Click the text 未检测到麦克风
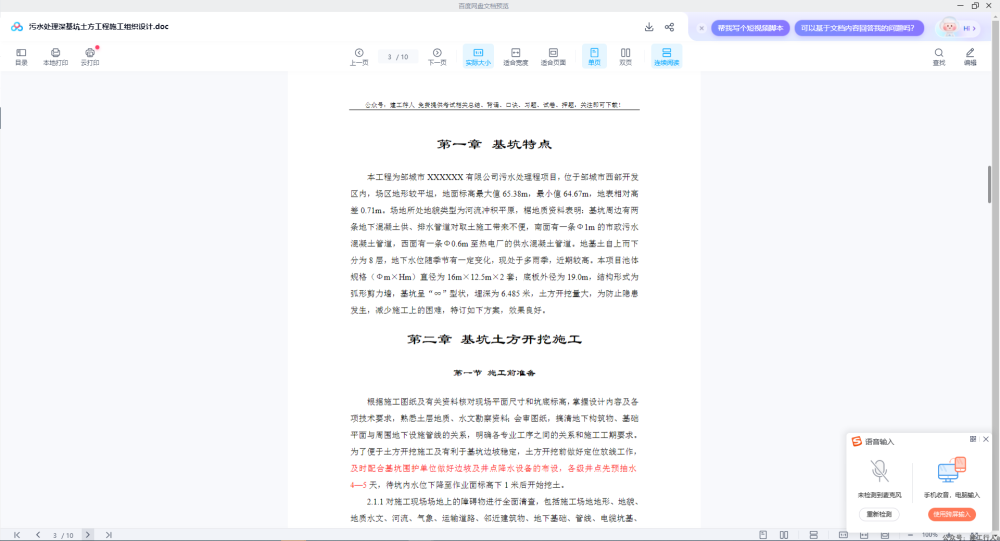Viewport: 1000px width, 541px height. [879, 495]
